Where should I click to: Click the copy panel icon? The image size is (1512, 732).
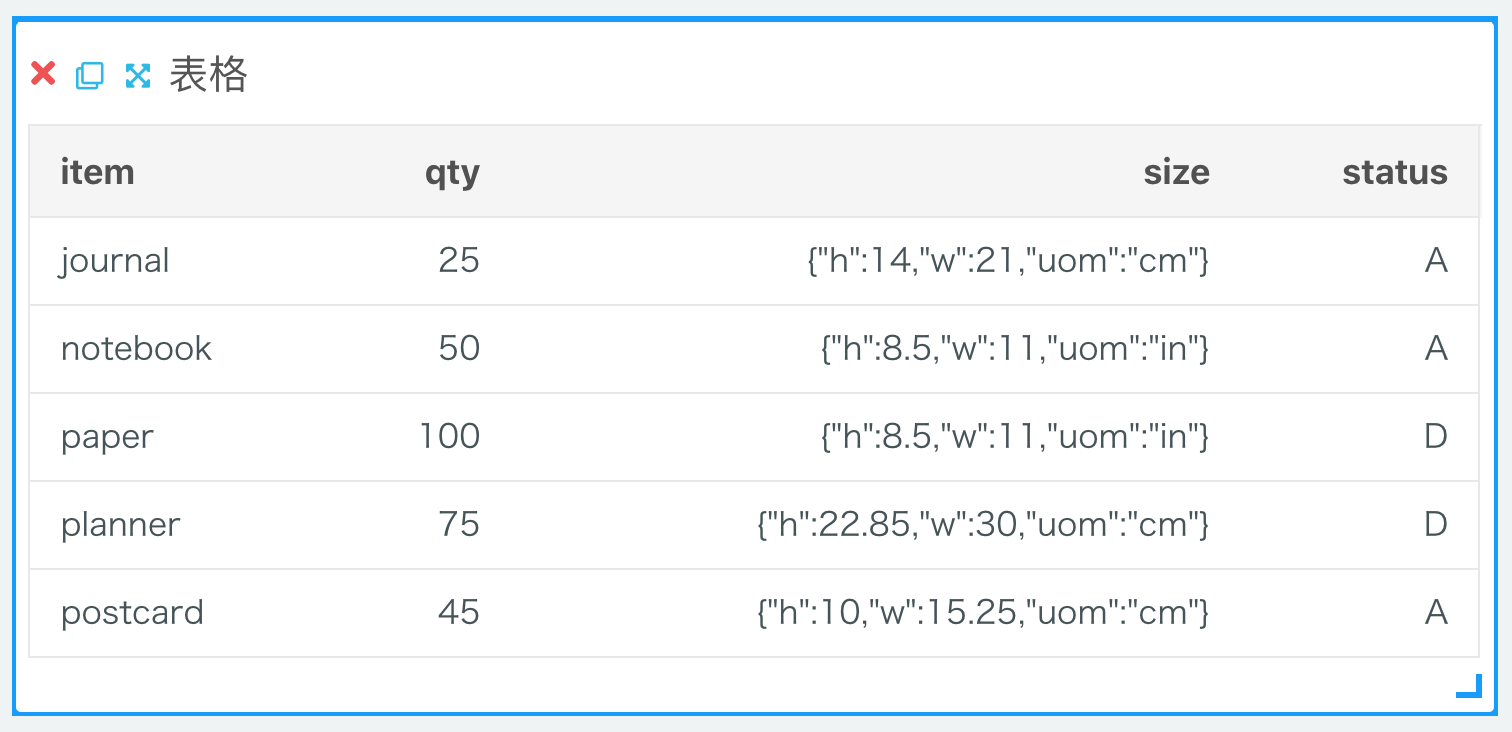[x=90, y=75]
